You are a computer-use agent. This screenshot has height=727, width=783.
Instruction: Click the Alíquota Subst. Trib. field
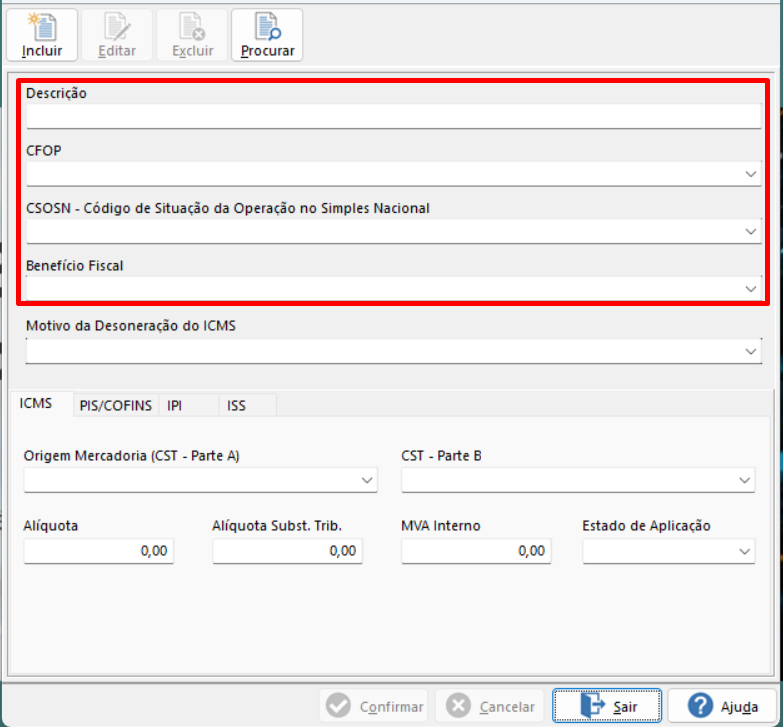click(x=287, y=551)
